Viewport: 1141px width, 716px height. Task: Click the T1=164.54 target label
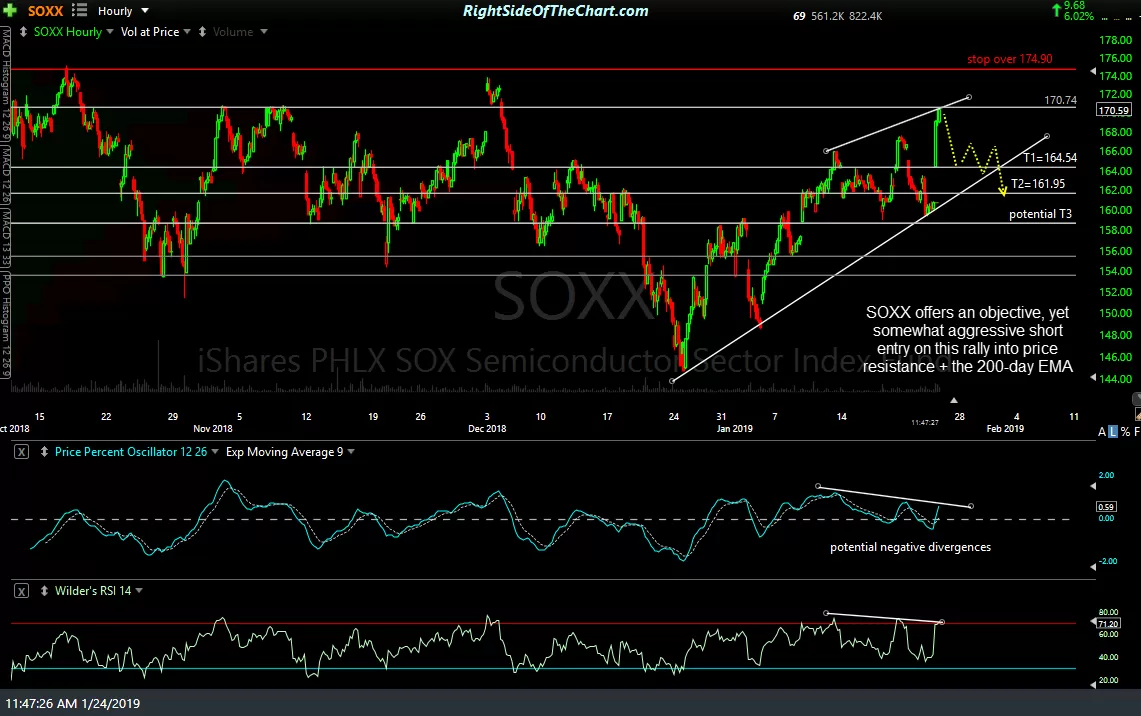coord(1050,158)
